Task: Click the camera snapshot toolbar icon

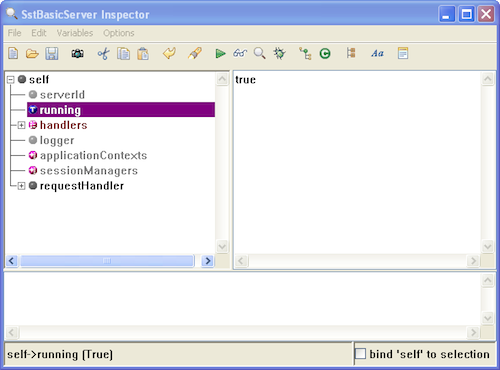Action: pyautogui.click(x=77, y=53)
